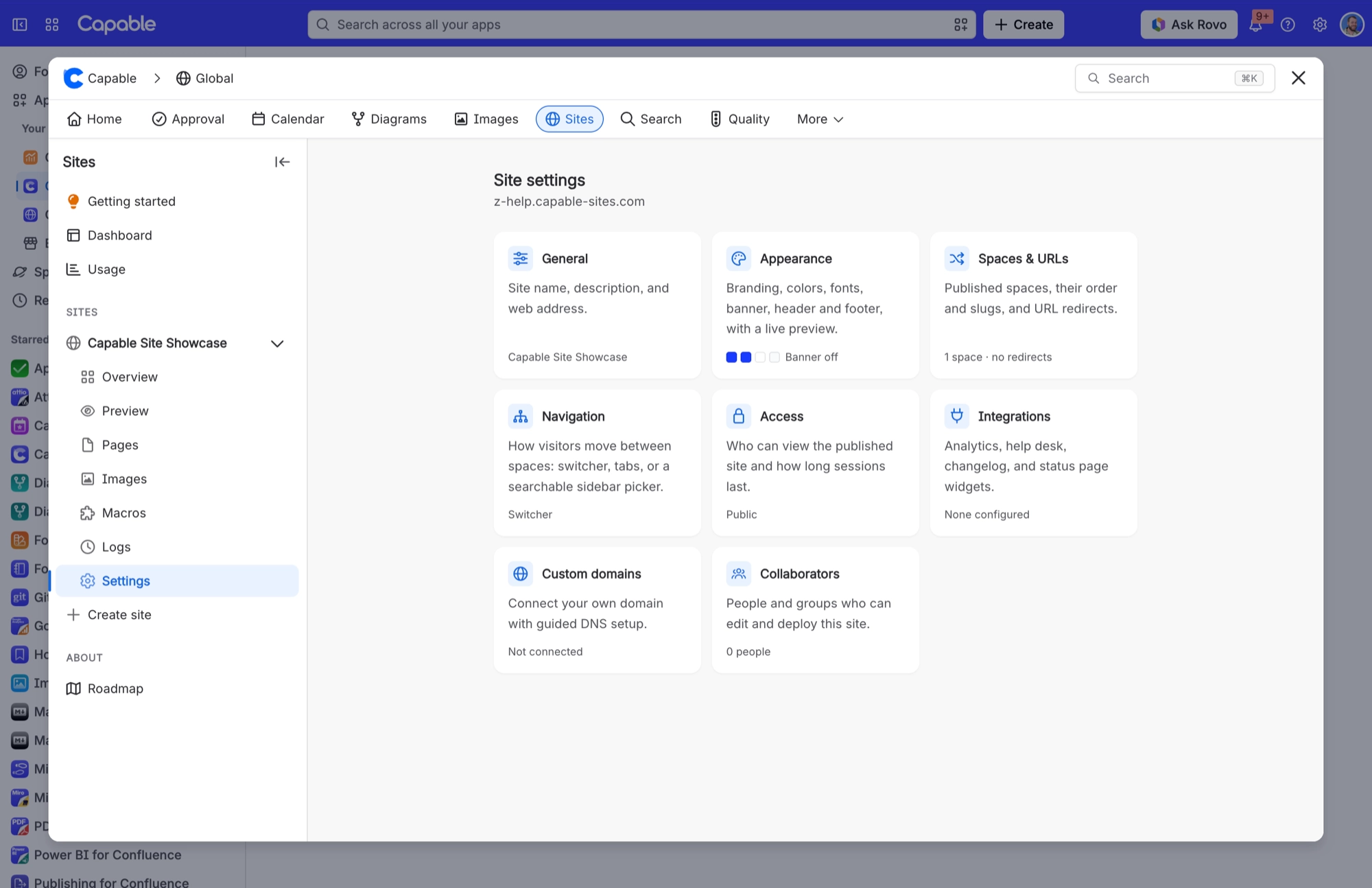Screen dimensions: 1372x888
Task: Open the Collaborators settings card
Action: tap(815, 610)
